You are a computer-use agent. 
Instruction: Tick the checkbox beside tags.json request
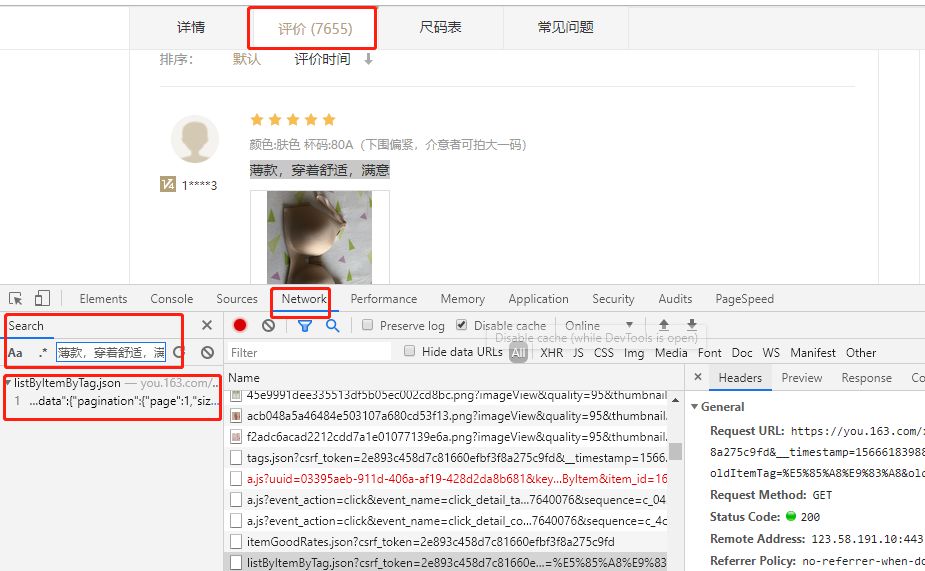[x=236, y=458]
